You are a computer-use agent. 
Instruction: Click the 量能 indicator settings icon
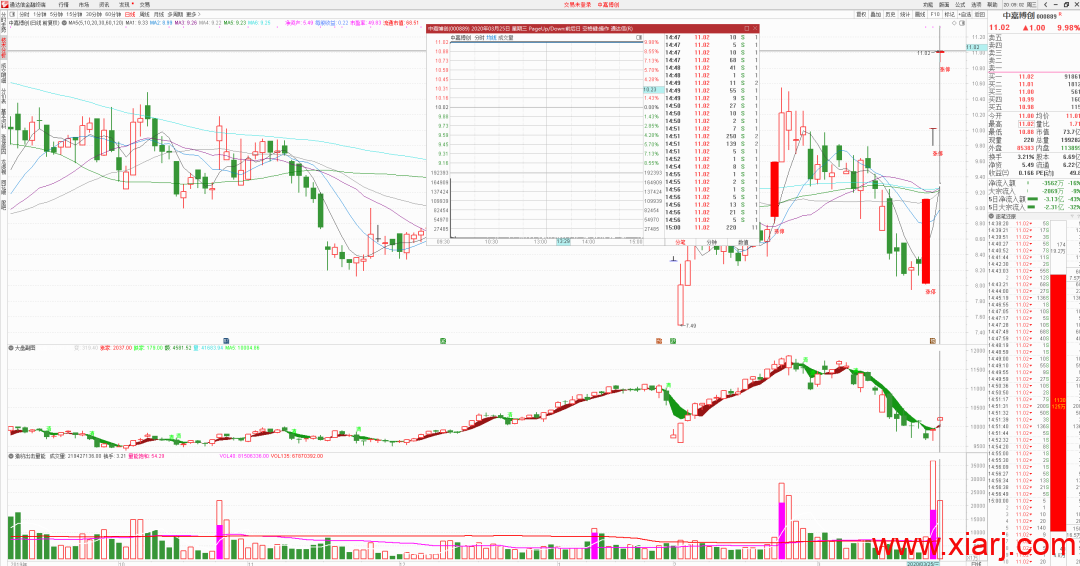11,456
